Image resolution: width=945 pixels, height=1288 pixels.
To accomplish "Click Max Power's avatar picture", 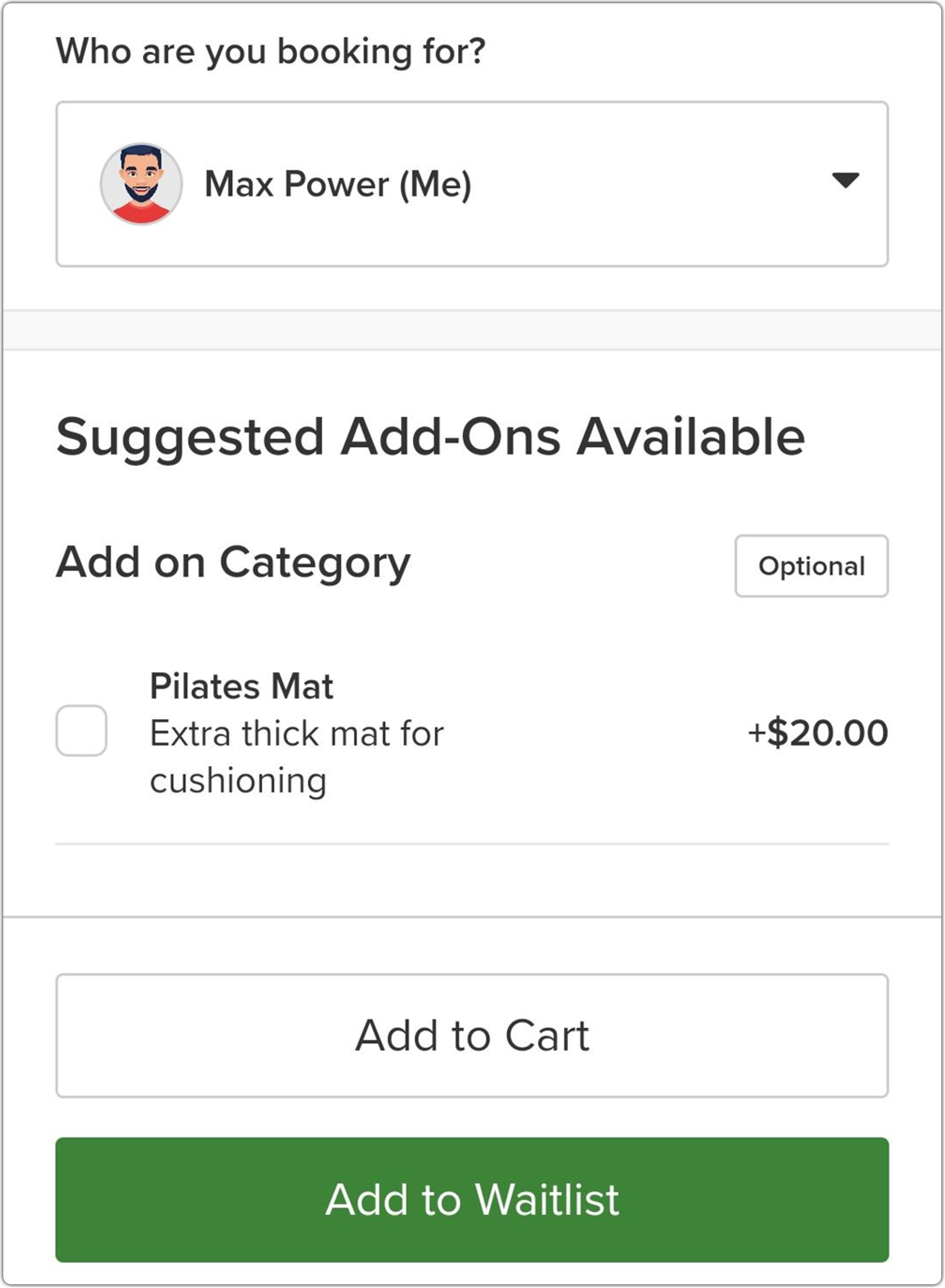I will click(x=141, y=183).
